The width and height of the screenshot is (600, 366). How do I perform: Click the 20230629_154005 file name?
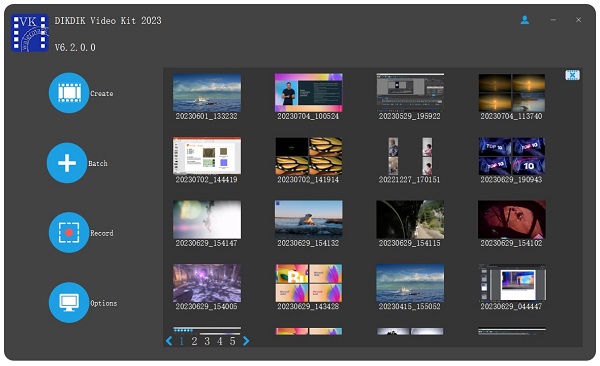(207, 307)
